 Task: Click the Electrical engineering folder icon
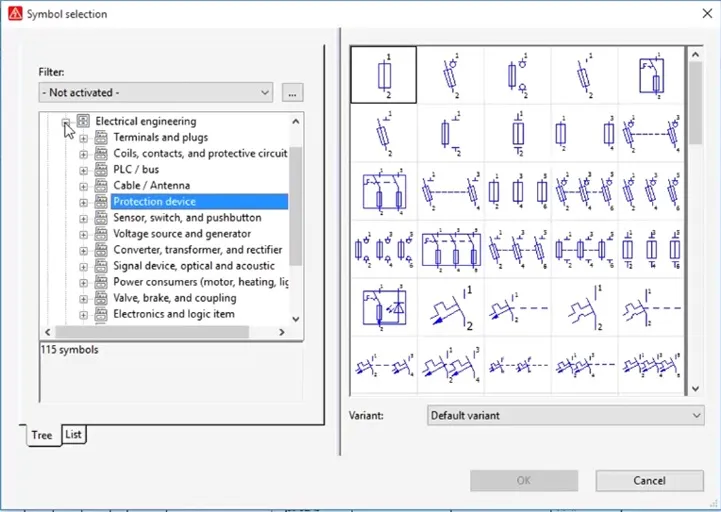coord(83,121)
